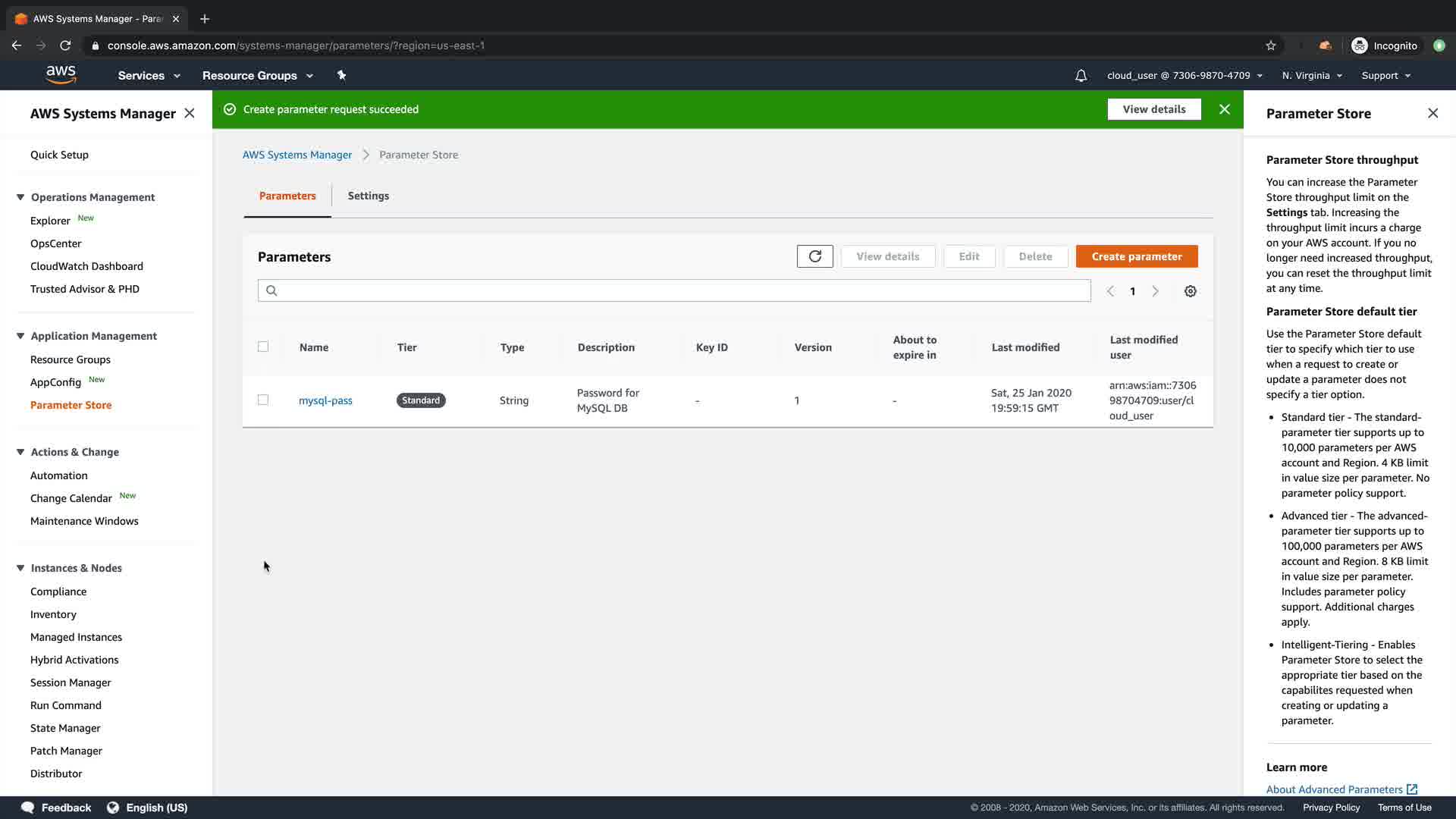
Task: Click the AWS logo home icon
Action: tap(61, 75)
